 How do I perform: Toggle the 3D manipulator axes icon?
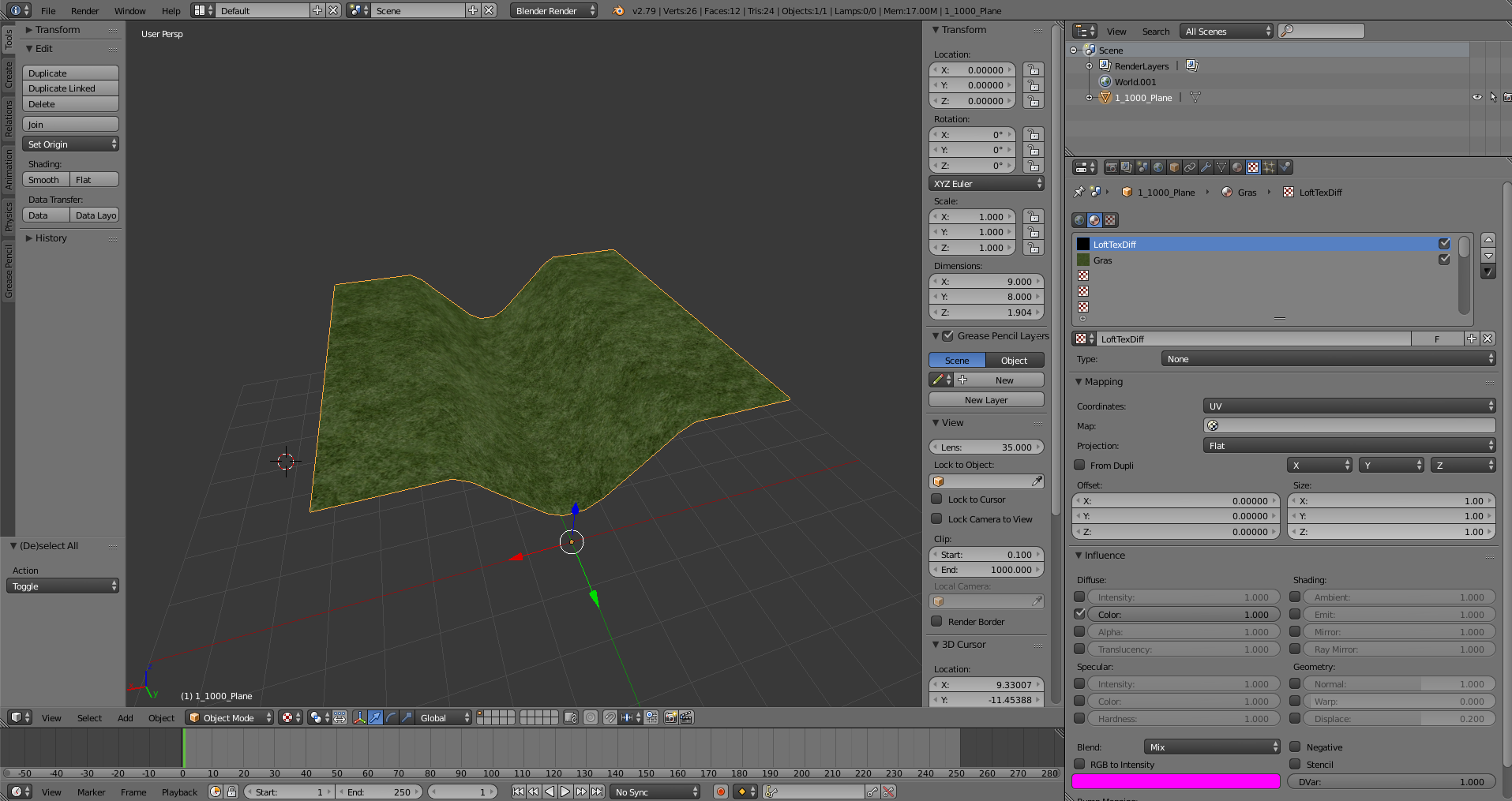click(359, 717)
